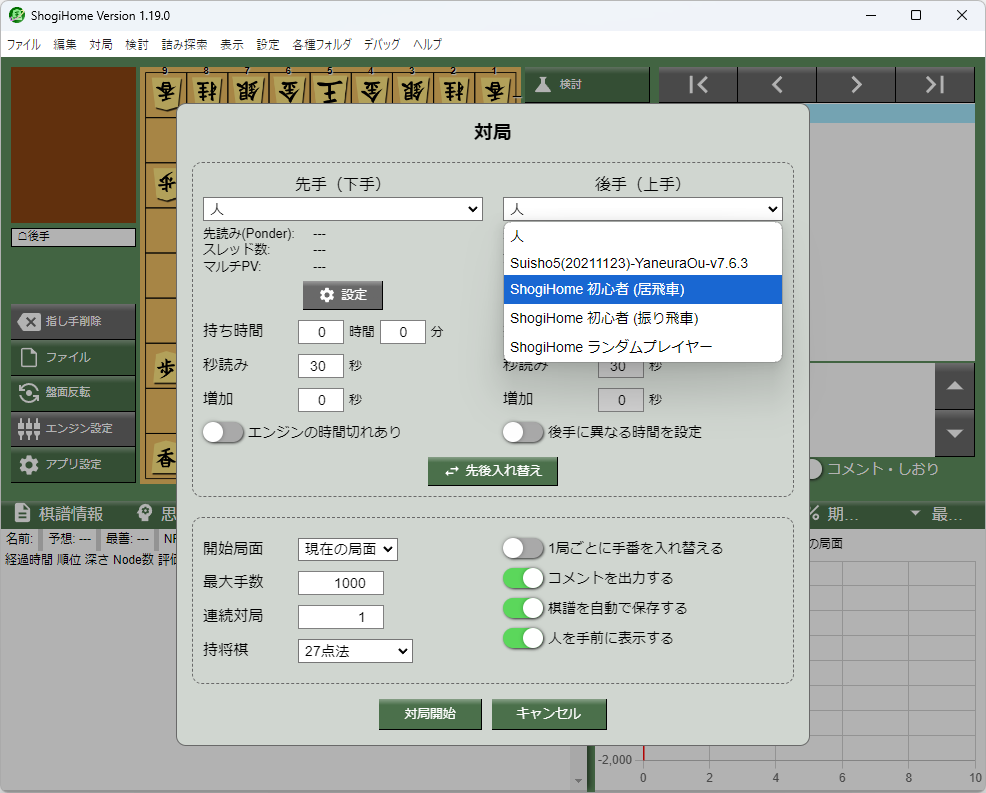Click 先手 増加 seconds field
Image resolution: width=986 pixels, height=793 pixels.
coord(321,400)
